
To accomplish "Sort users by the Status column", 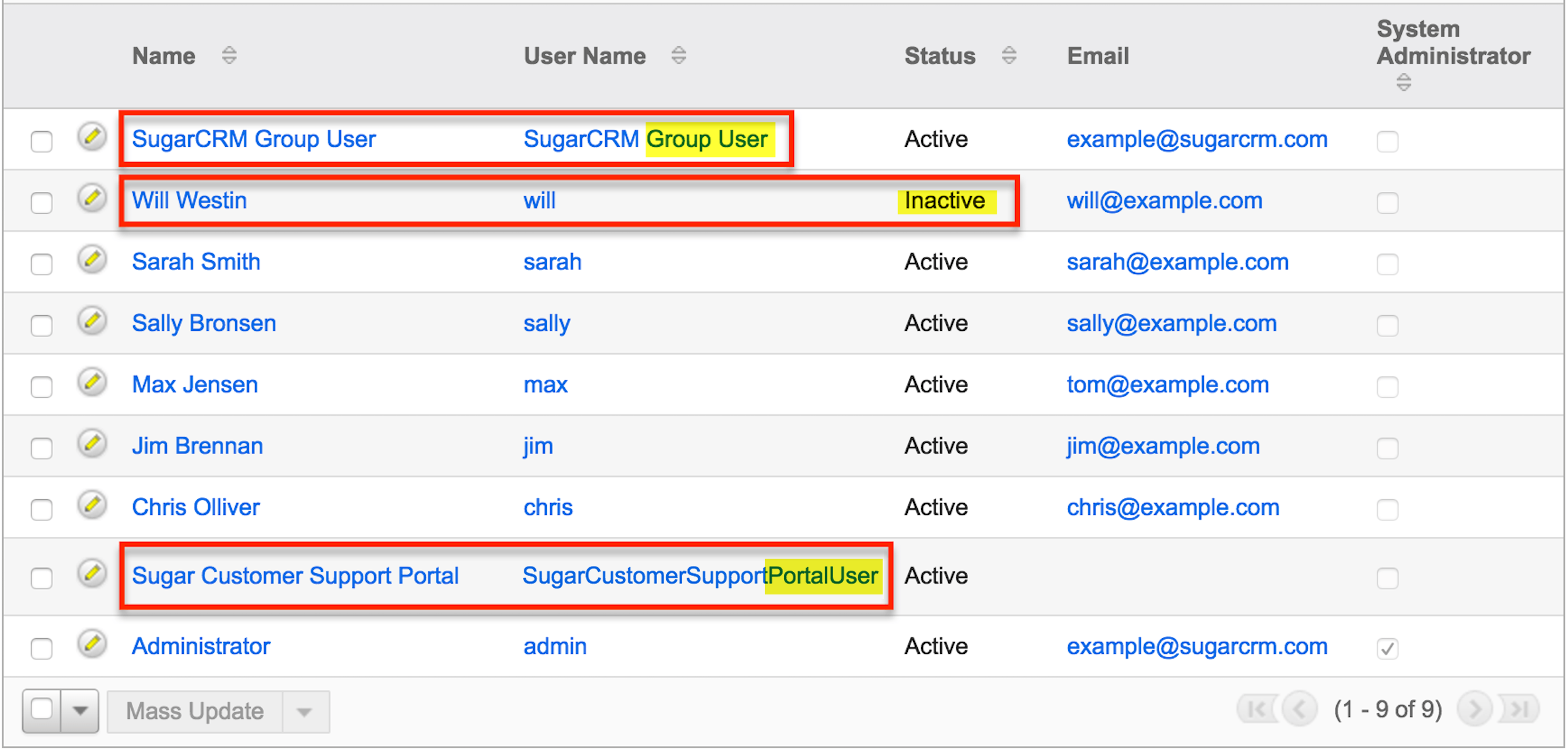I will (x=1008, y=56).
